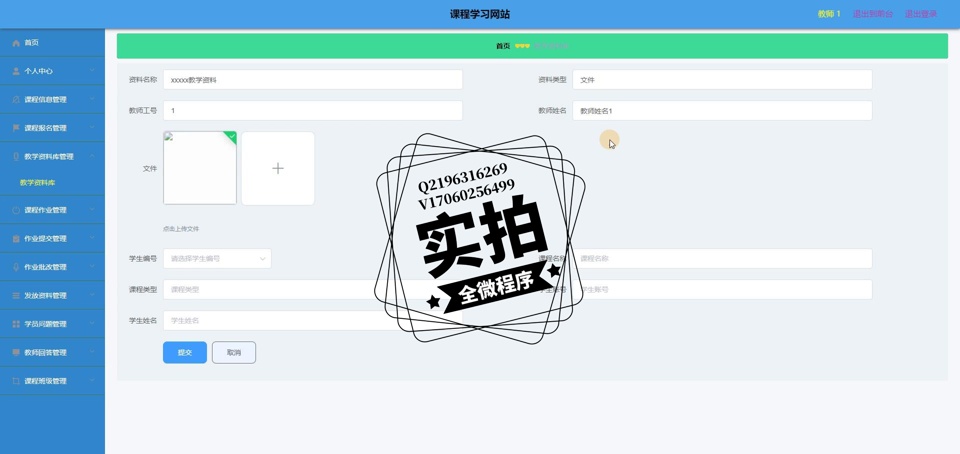Click the 发放资料管理 list icon
This screenshot has height=454, width=960.
click(x=16, y=296)
